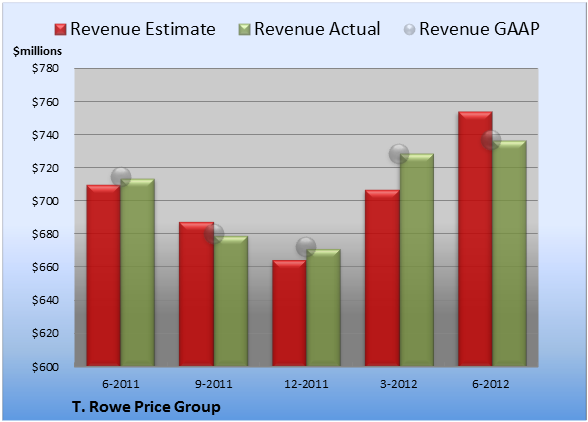Select the Revenue Actual legend label
Viewport: 588px width, 422px height.
[x=317, y=29]
